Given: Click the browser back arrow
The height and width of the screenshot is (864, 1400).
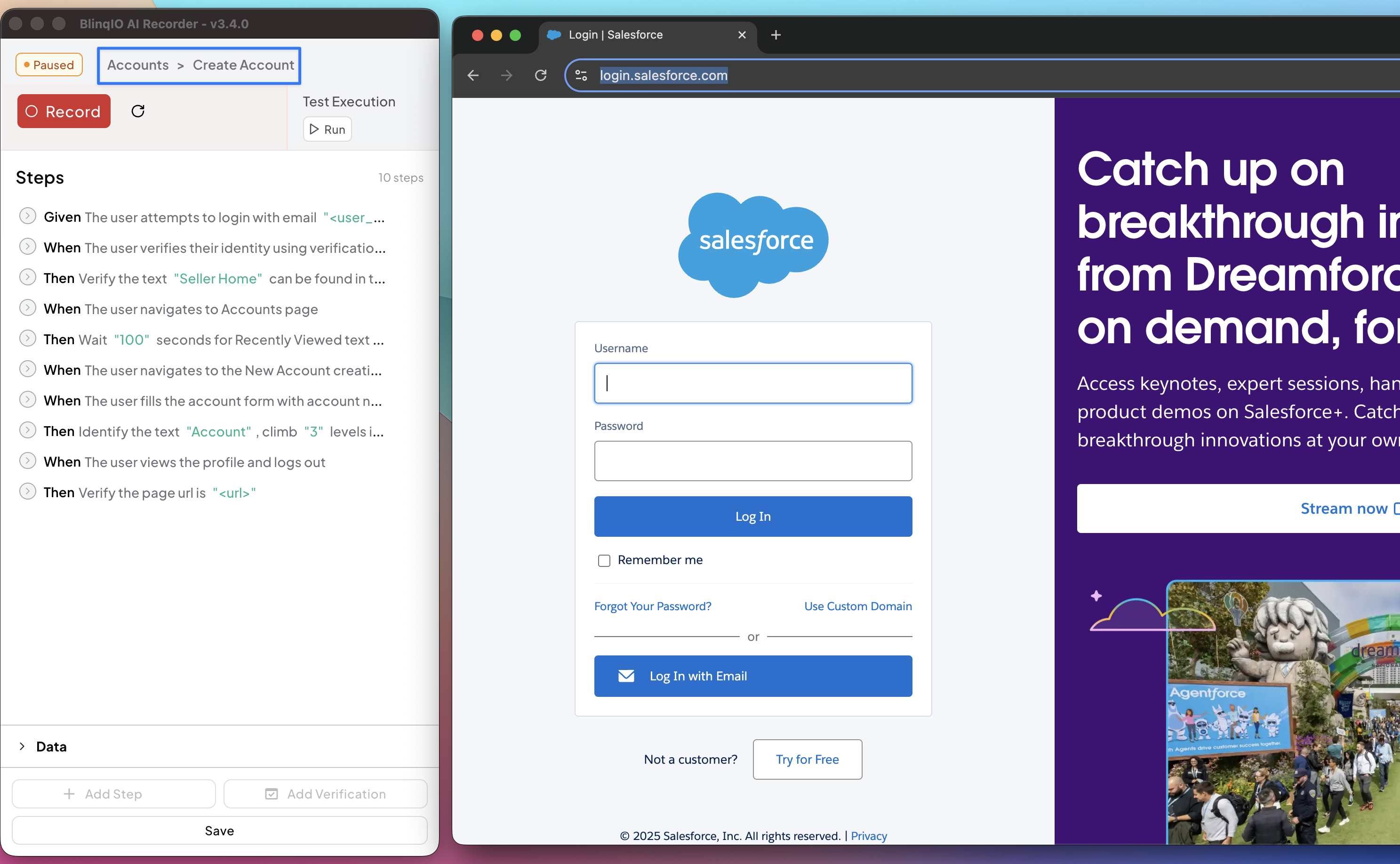Looking at the screenshot, I should coord(473,75).
